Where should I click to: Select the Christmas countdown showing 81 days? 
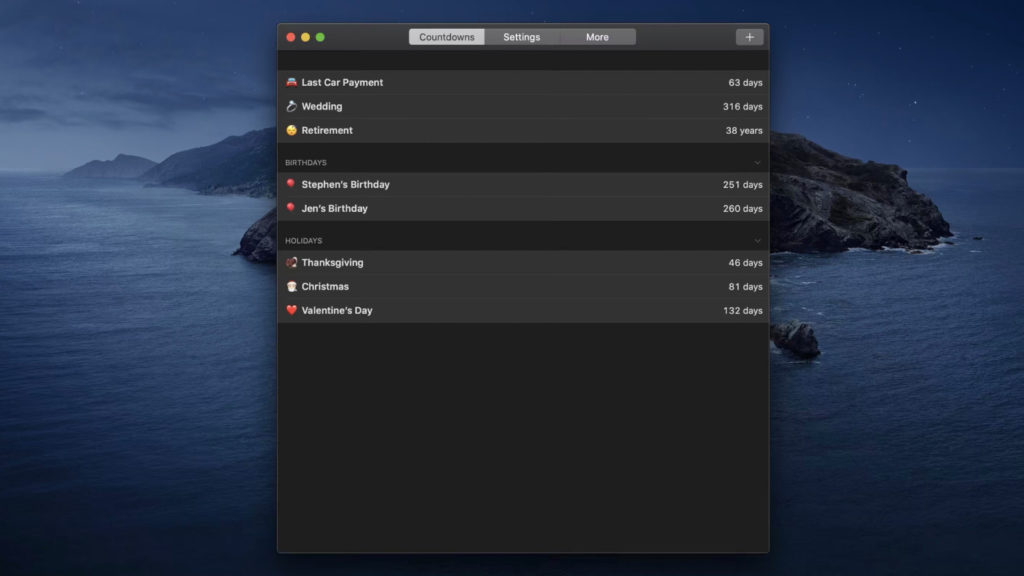pyautogui.click(x=450, y=286)
